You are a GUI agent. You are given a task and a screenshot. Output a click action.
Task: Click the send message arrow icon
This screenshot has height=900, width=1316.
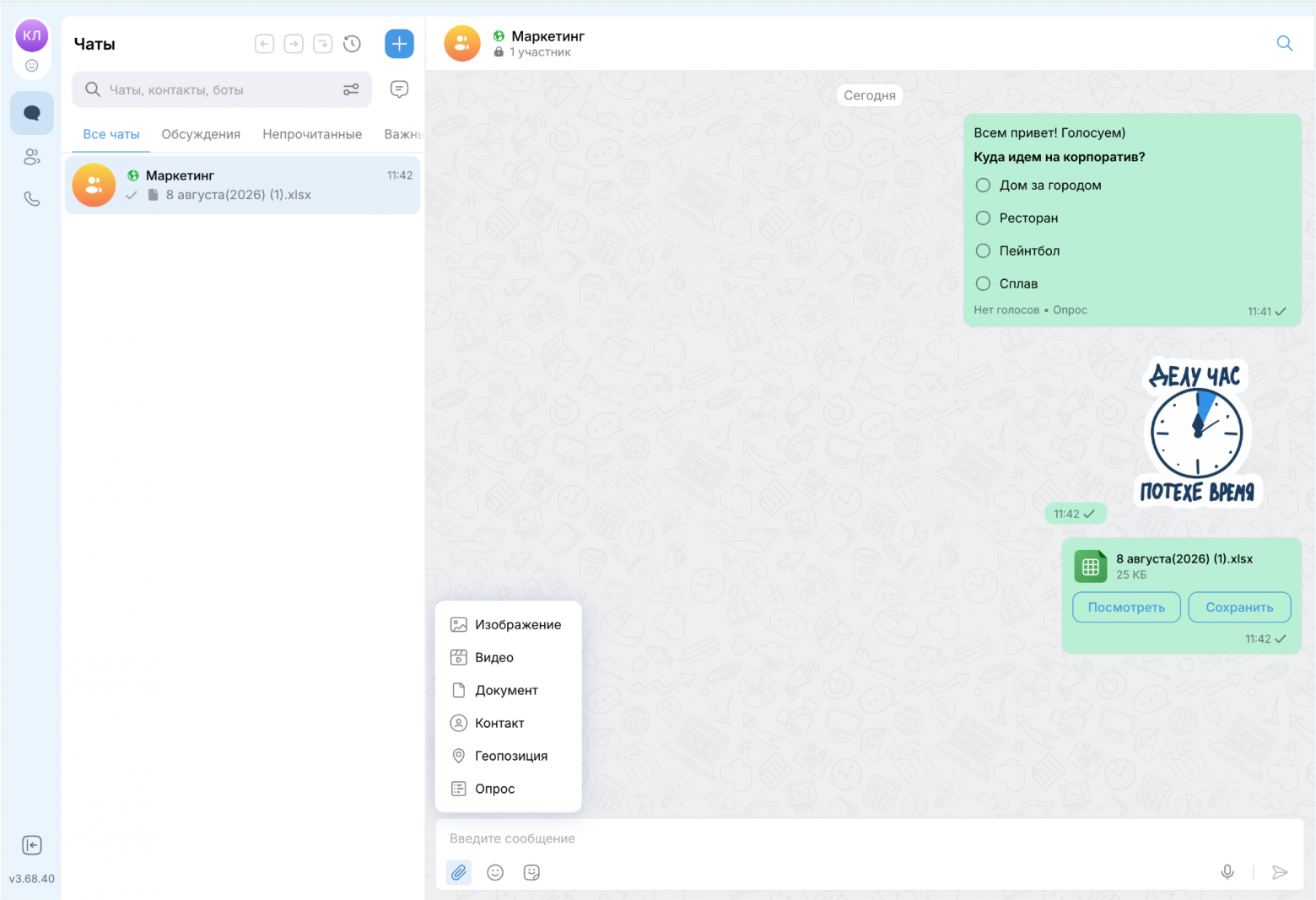pyautogui.click(x=1280, y=872)
